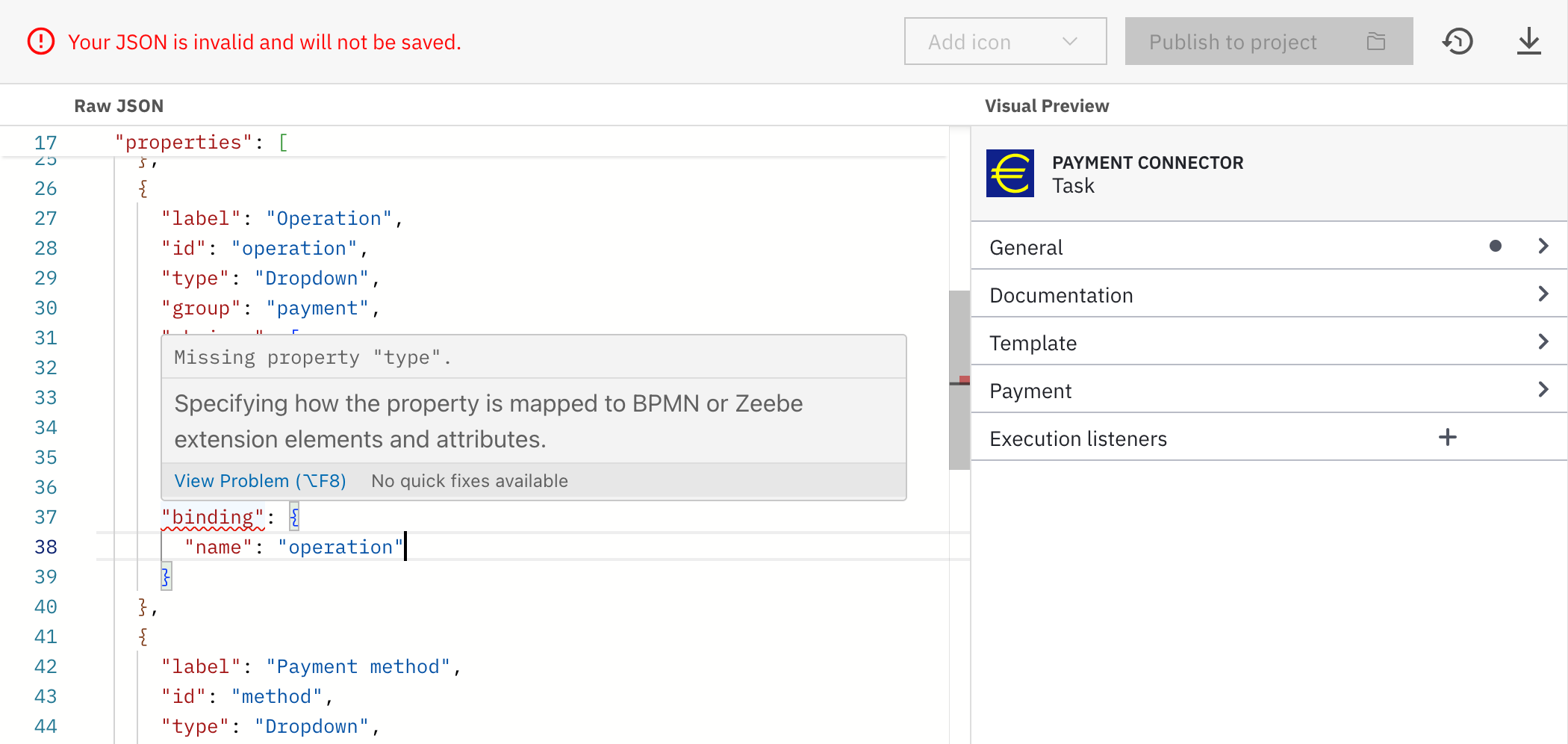
Task: Expand the General section chevron
Action: click(x=1543, y=246)
